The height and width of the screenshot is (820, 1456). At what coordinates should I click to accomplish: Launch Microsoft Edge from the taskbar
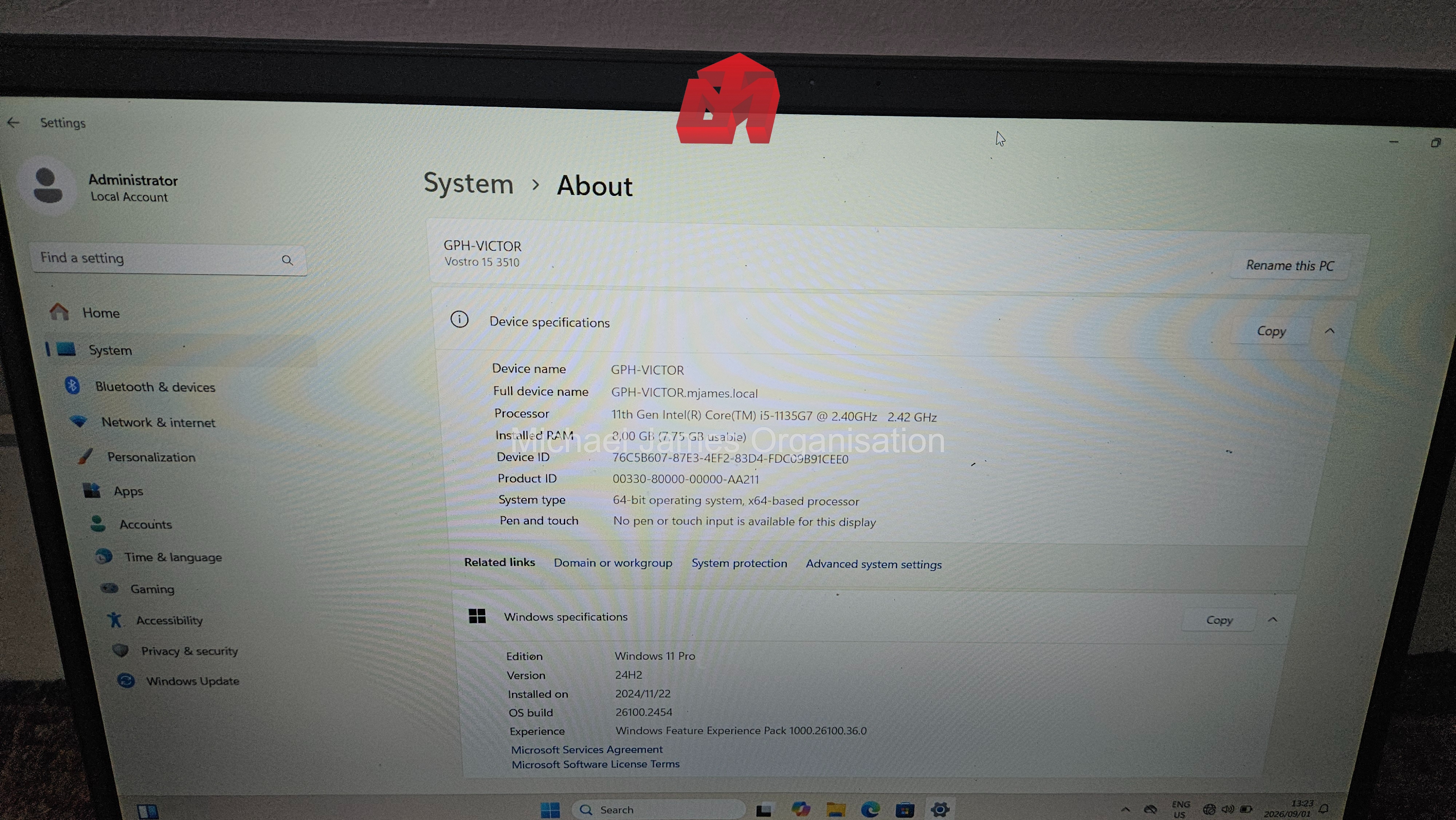870,810
